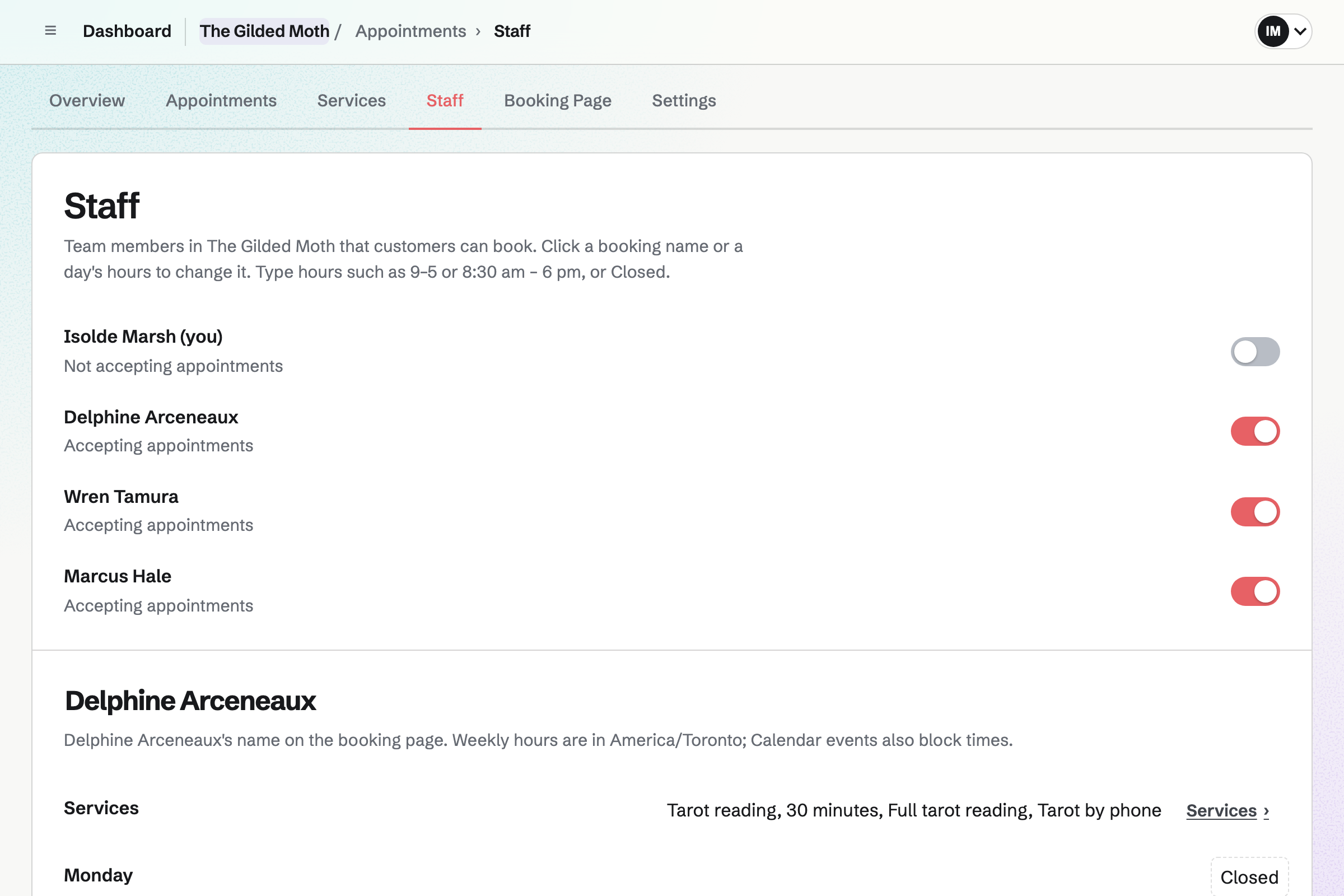The image size is (1344, 896).
Task: Select the Staff tab
Action: (x=445, y=101)
